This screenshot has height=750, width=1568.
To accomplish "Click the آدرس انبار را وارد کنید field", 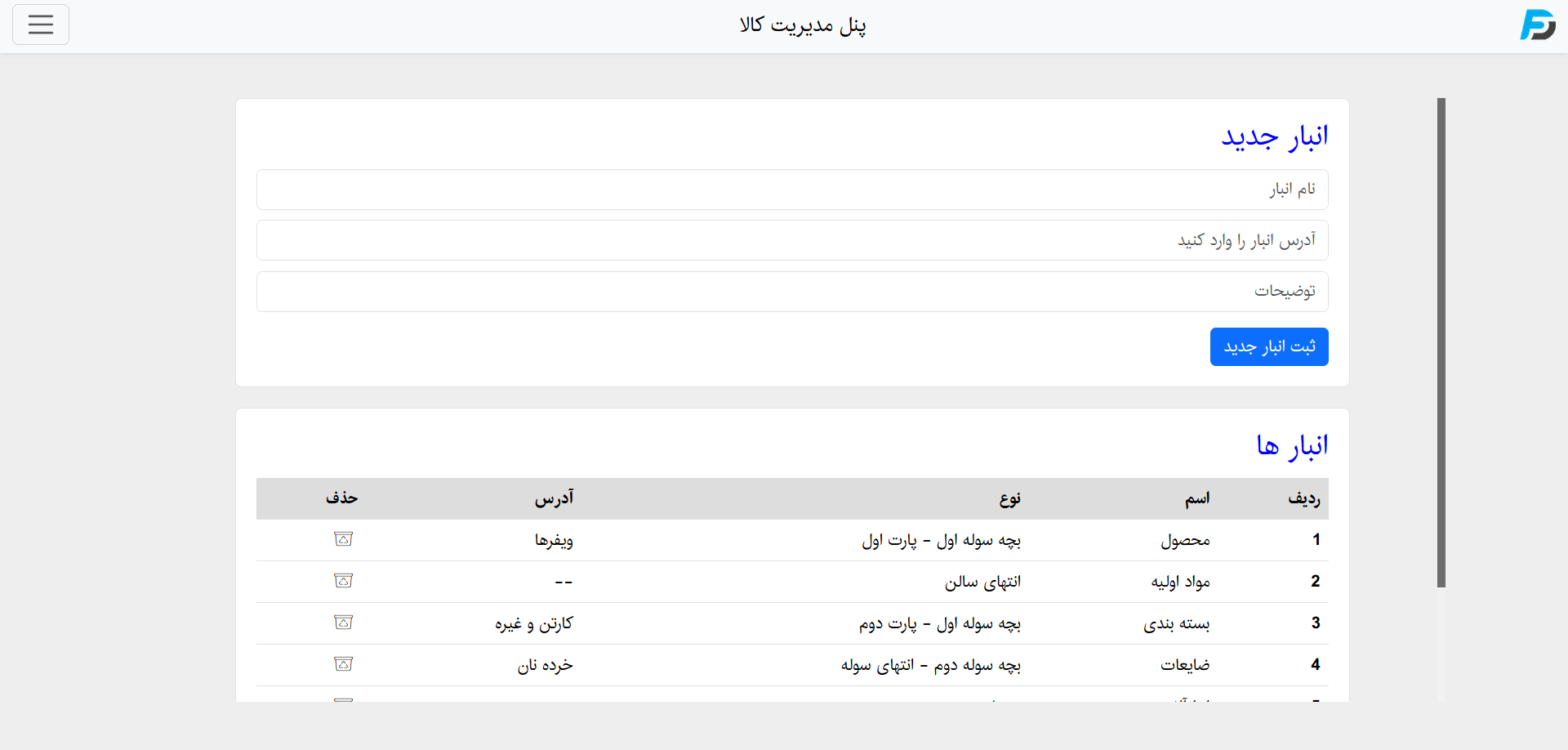I will (x=791, y=240).
